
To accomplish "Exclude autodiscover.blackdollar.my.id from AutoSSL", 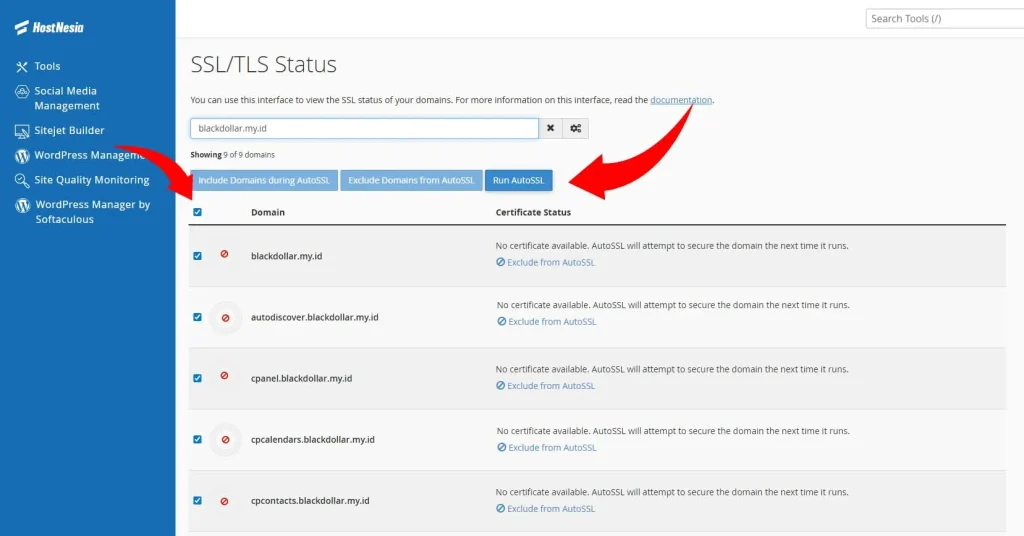I will click(547, 322).
